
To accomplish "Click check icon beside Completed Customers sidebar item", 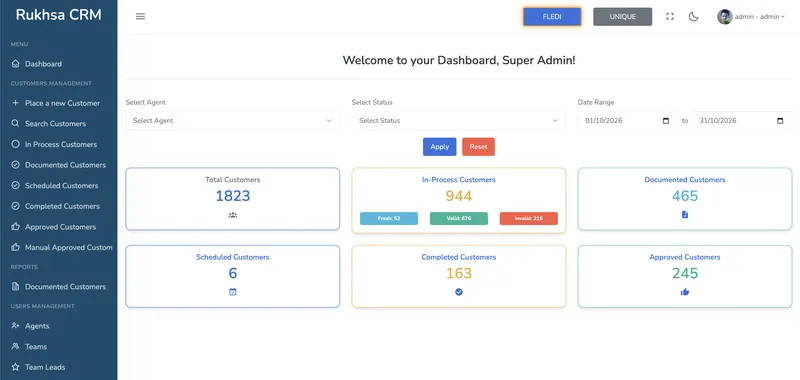I will tap(15, 206).
